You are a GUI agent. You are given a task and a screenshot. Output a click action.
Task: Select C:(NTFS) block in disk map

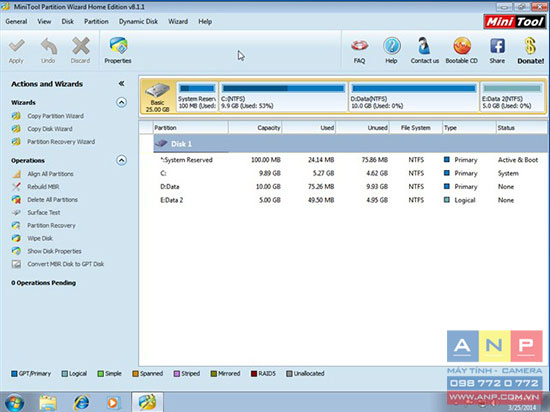point(283,96)
